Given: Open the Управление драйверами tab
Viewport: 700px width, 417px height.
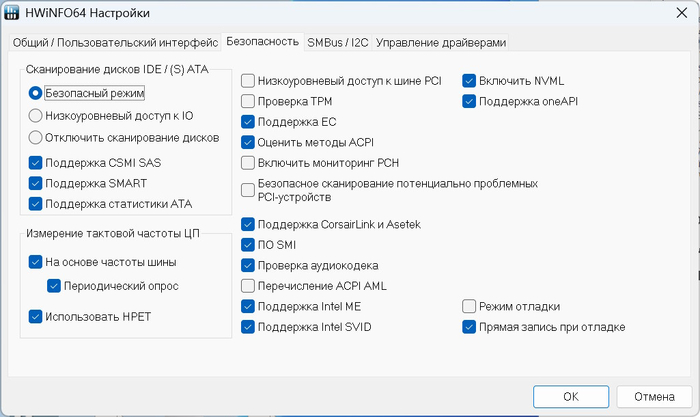Looking at the screenshot, I should (x=441, y=42).
